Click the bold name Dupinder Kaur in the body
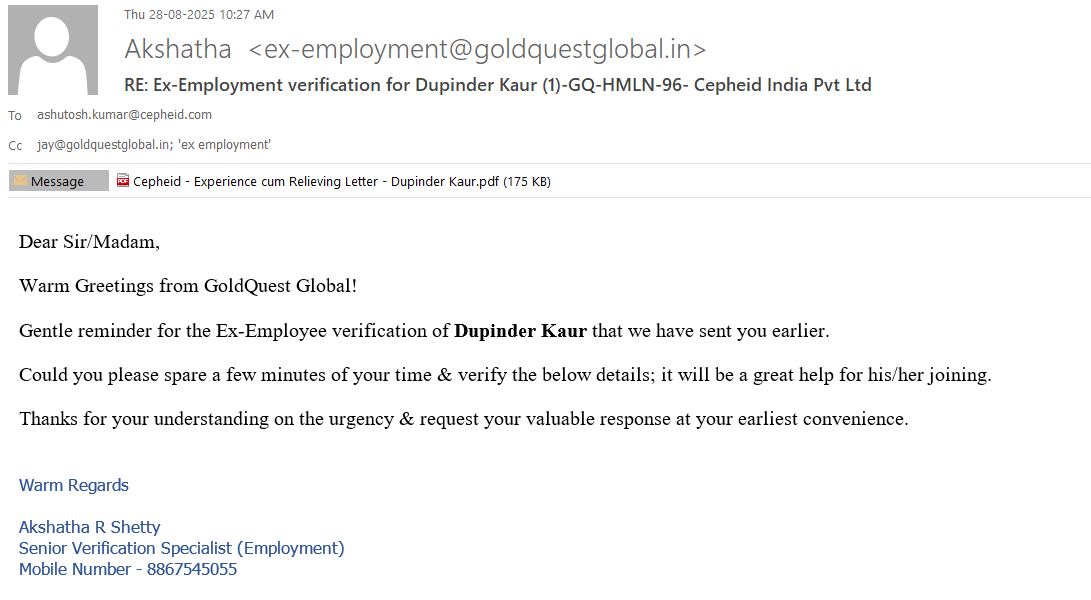The image size is (1091, 600). click(x=520, y=331)
